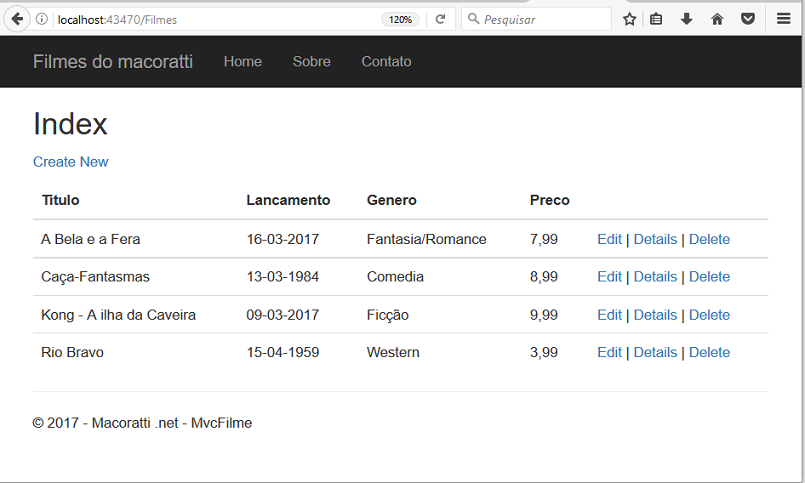Edit the A Bela e a Fera row
The width and height of the screenshot is (805, 483).
coord(609,239)
